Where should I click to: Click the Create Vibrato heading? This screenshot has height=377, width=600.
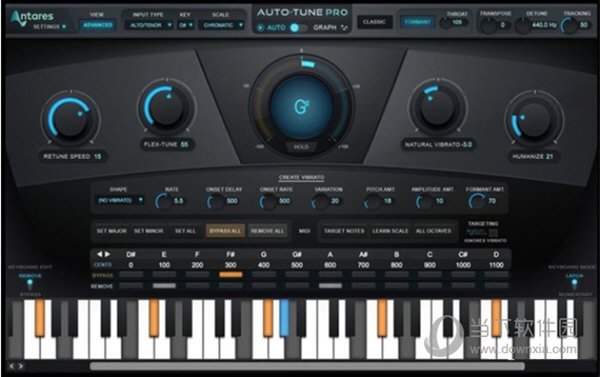click(302, 178)
